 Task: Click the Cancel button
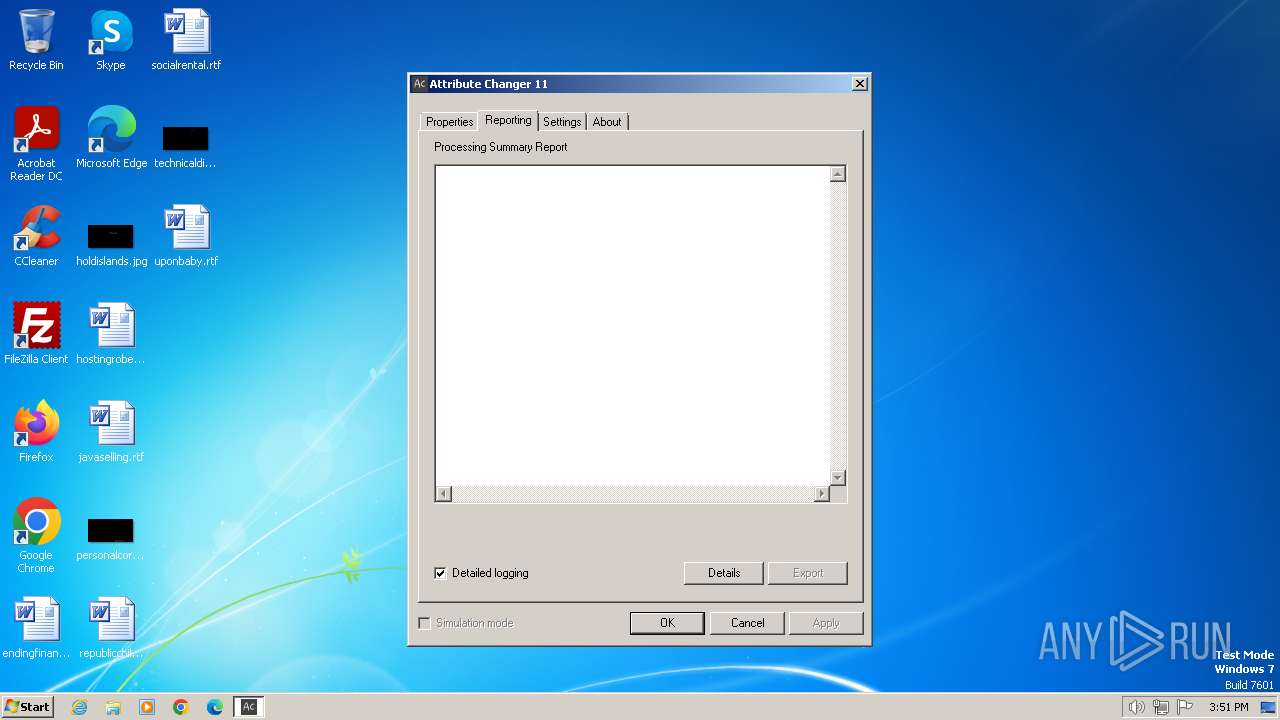click(x=747, y=623)
